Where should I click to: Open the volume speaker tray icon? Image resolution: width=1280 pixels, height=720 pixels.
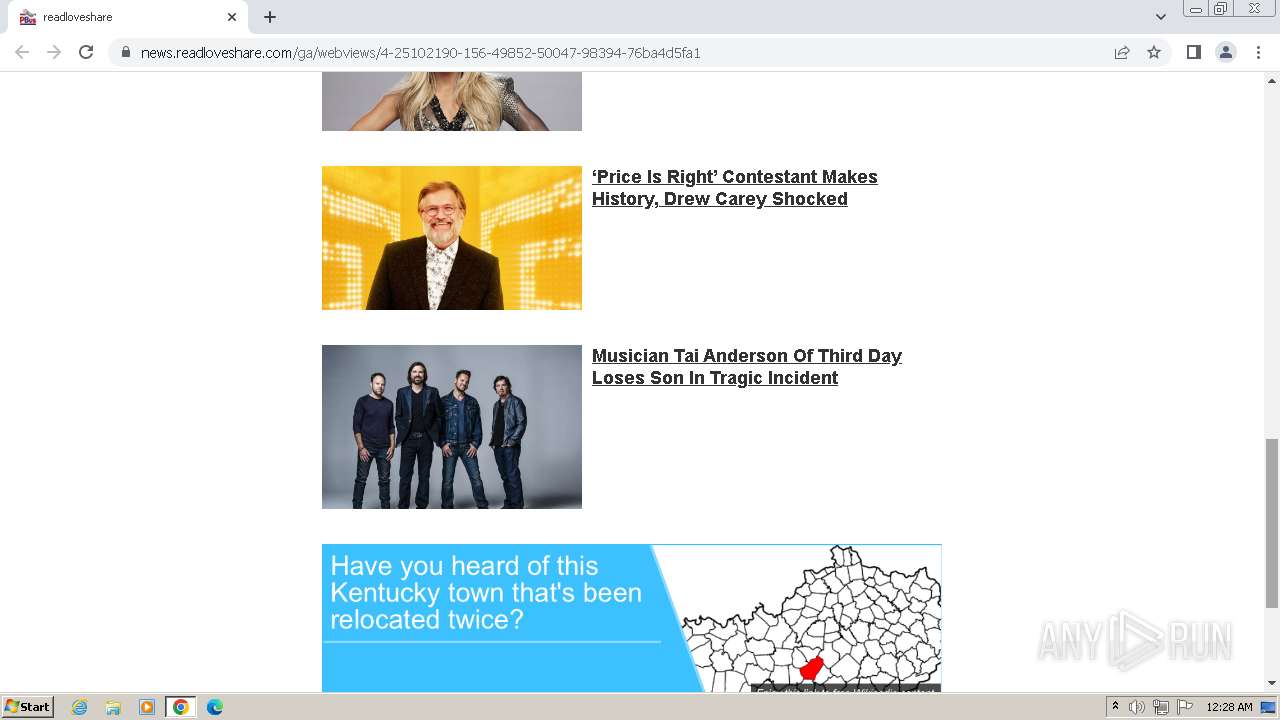[1137, 707]
